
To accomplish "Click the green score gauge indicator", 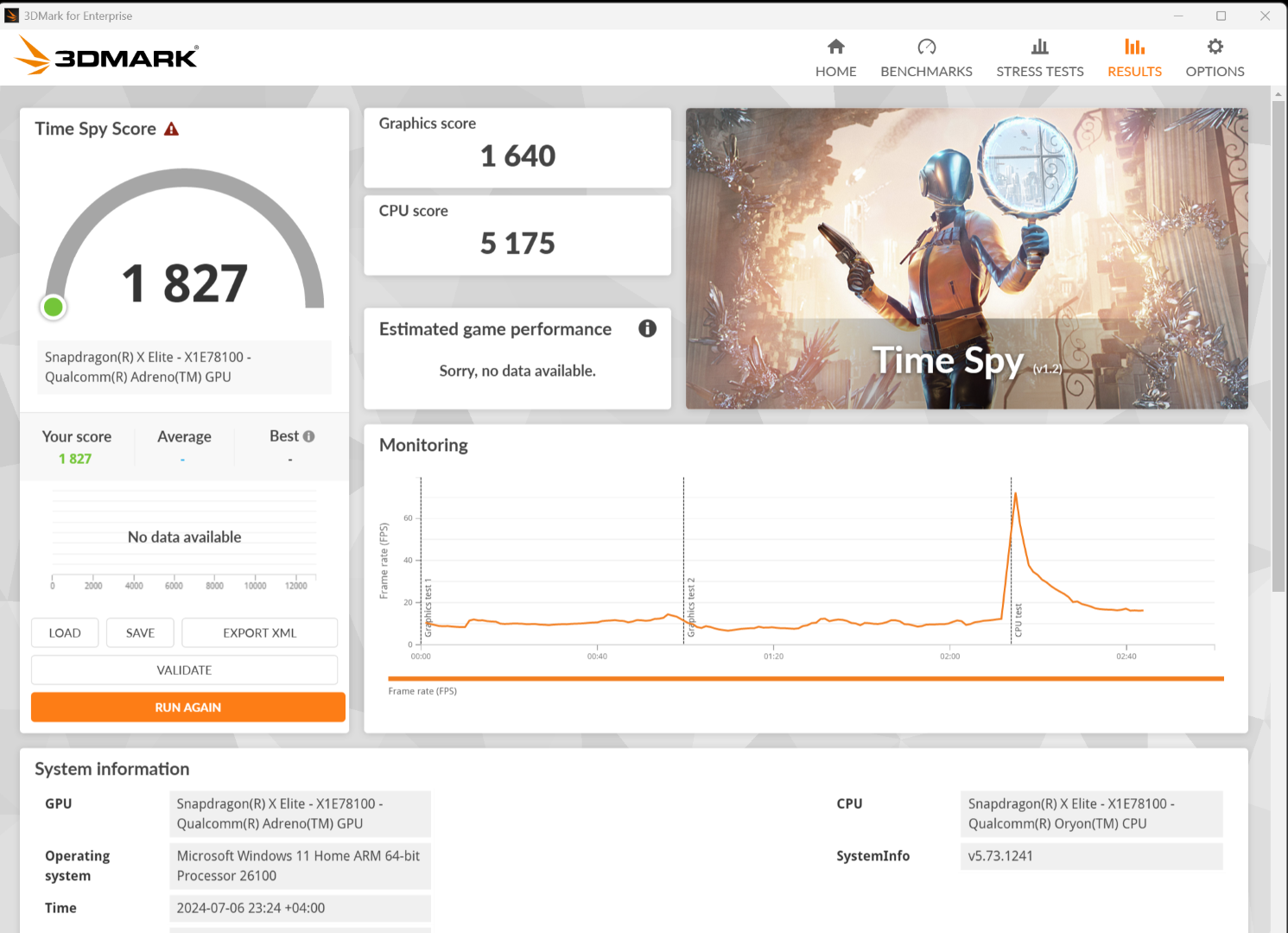I will (54, 307).
